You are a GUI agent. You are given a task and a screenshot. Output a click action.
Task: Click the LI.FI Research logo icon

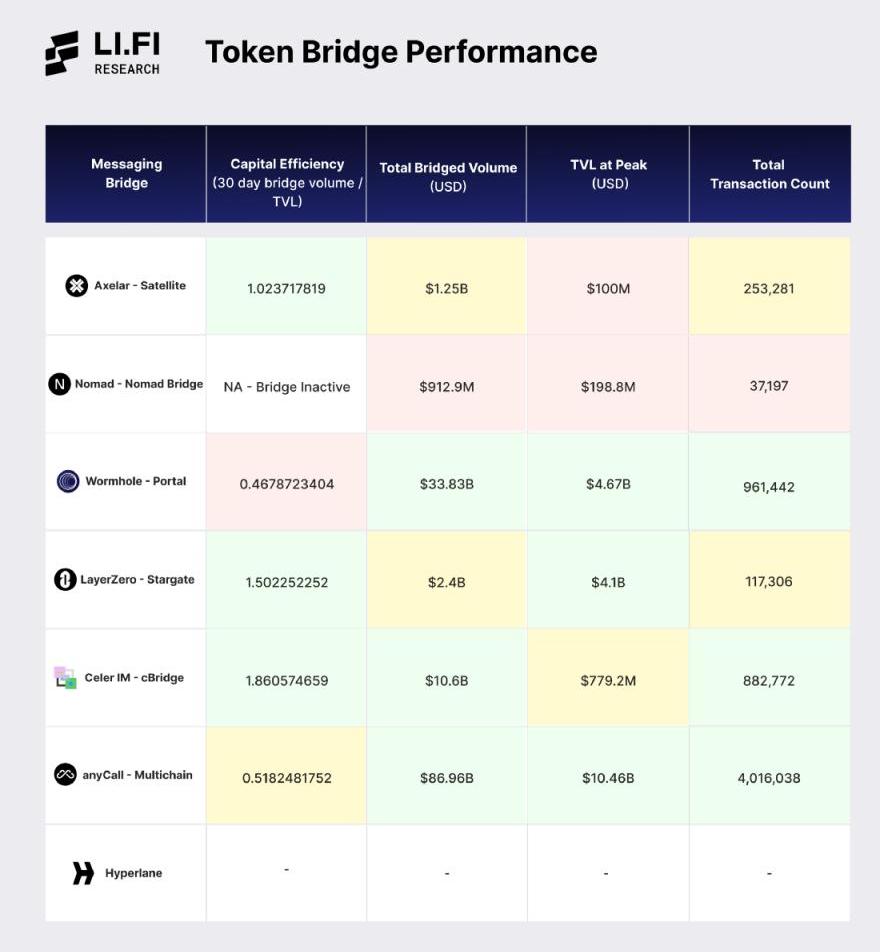(x=62, y=52)
